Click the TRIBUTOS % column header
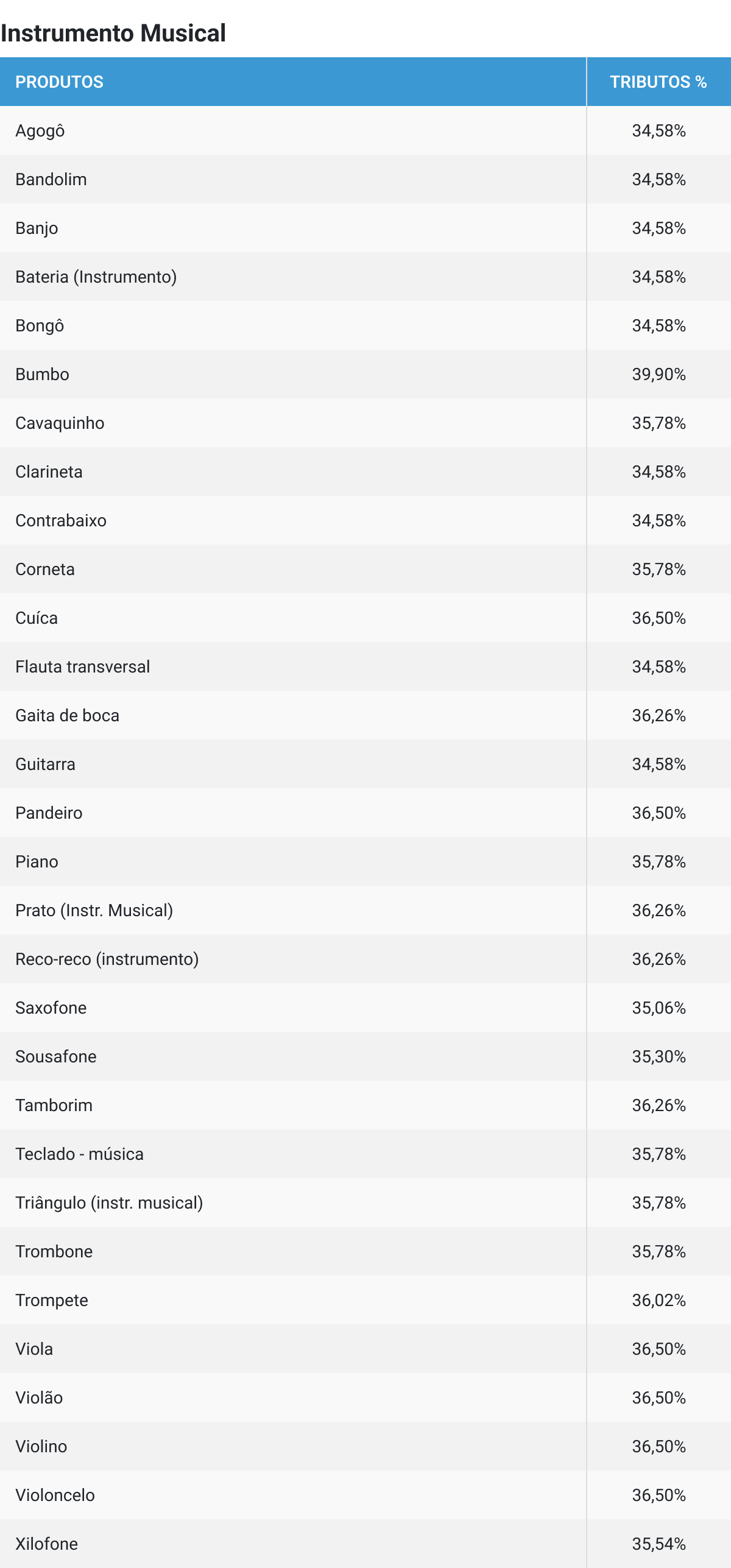This screenshot has height=1568, width=731. click(658, 82)
